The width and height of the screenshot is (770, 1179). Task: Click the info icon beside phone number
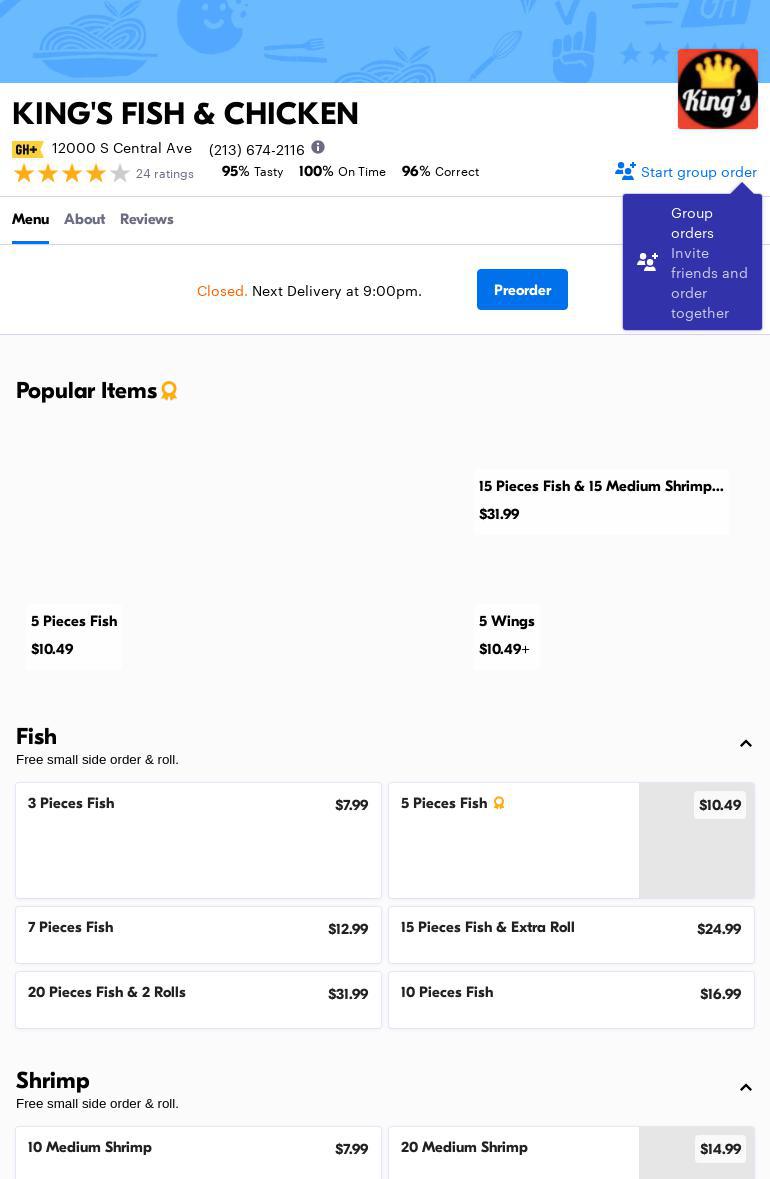point(318,147)
